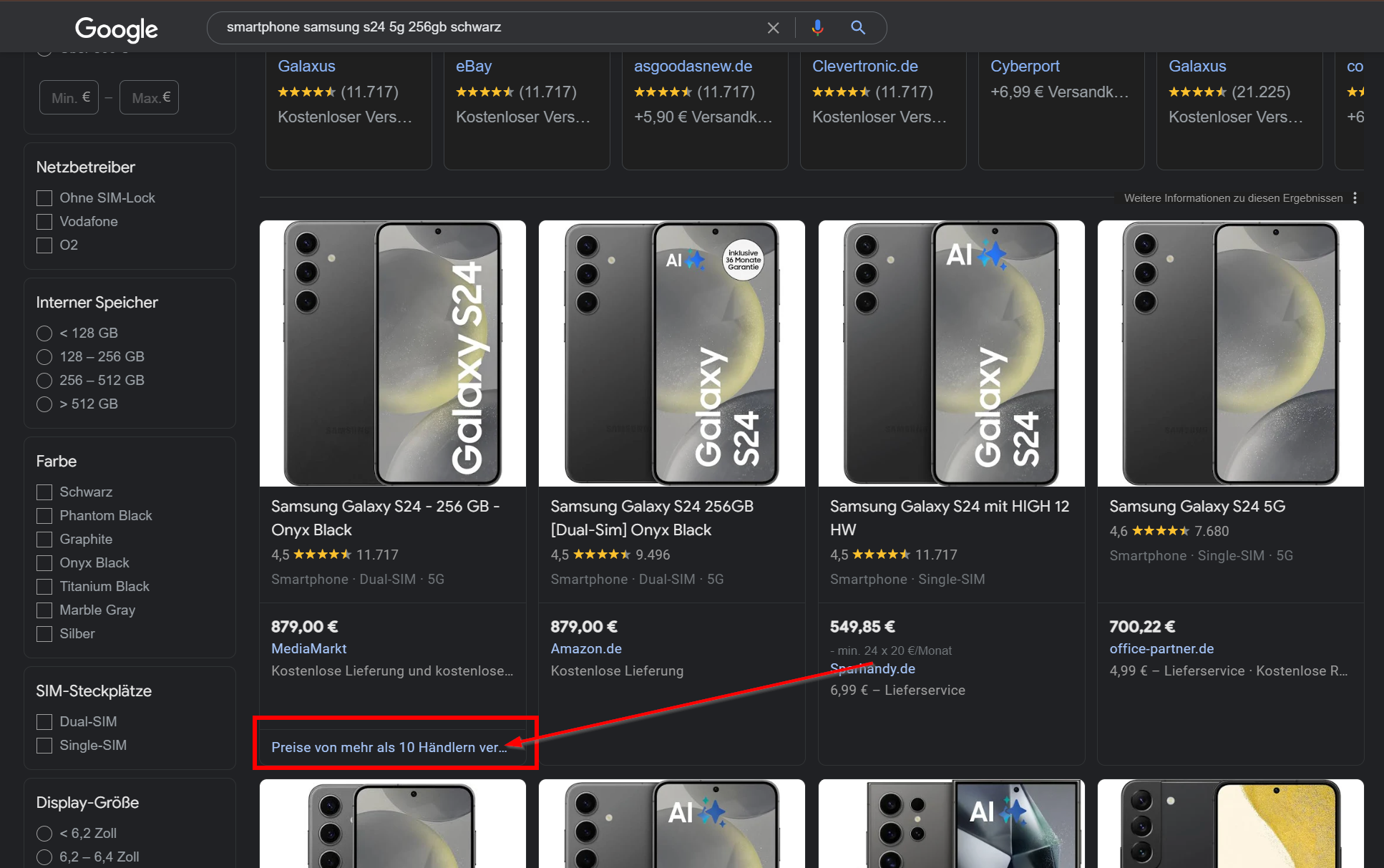1384x868 pixels.
Task: Select the < 6,2 Zoll display size
Action: (x=44, y=832)
